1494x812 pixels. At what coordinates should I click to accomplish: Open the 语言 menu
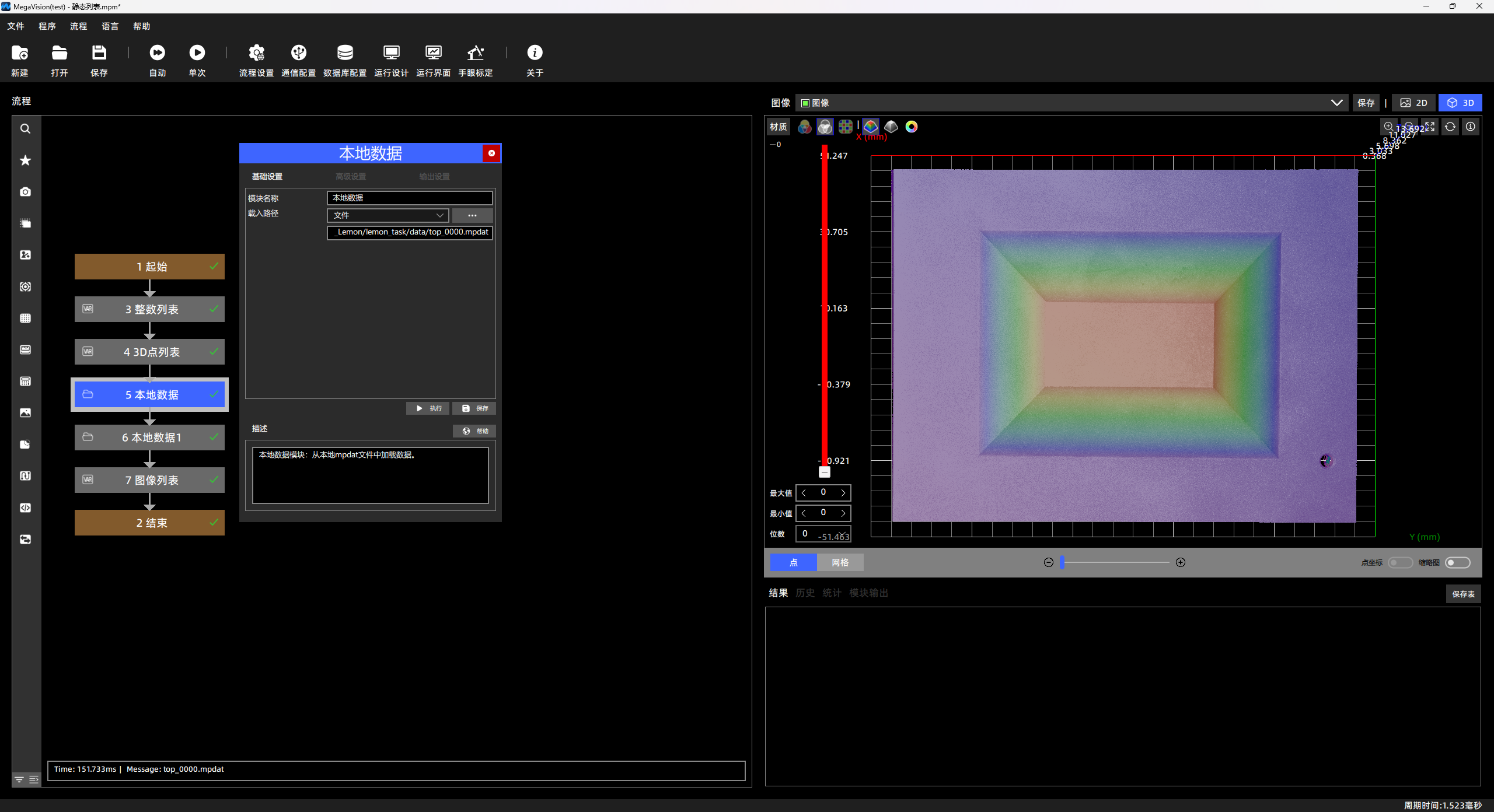tap(110, 26)
